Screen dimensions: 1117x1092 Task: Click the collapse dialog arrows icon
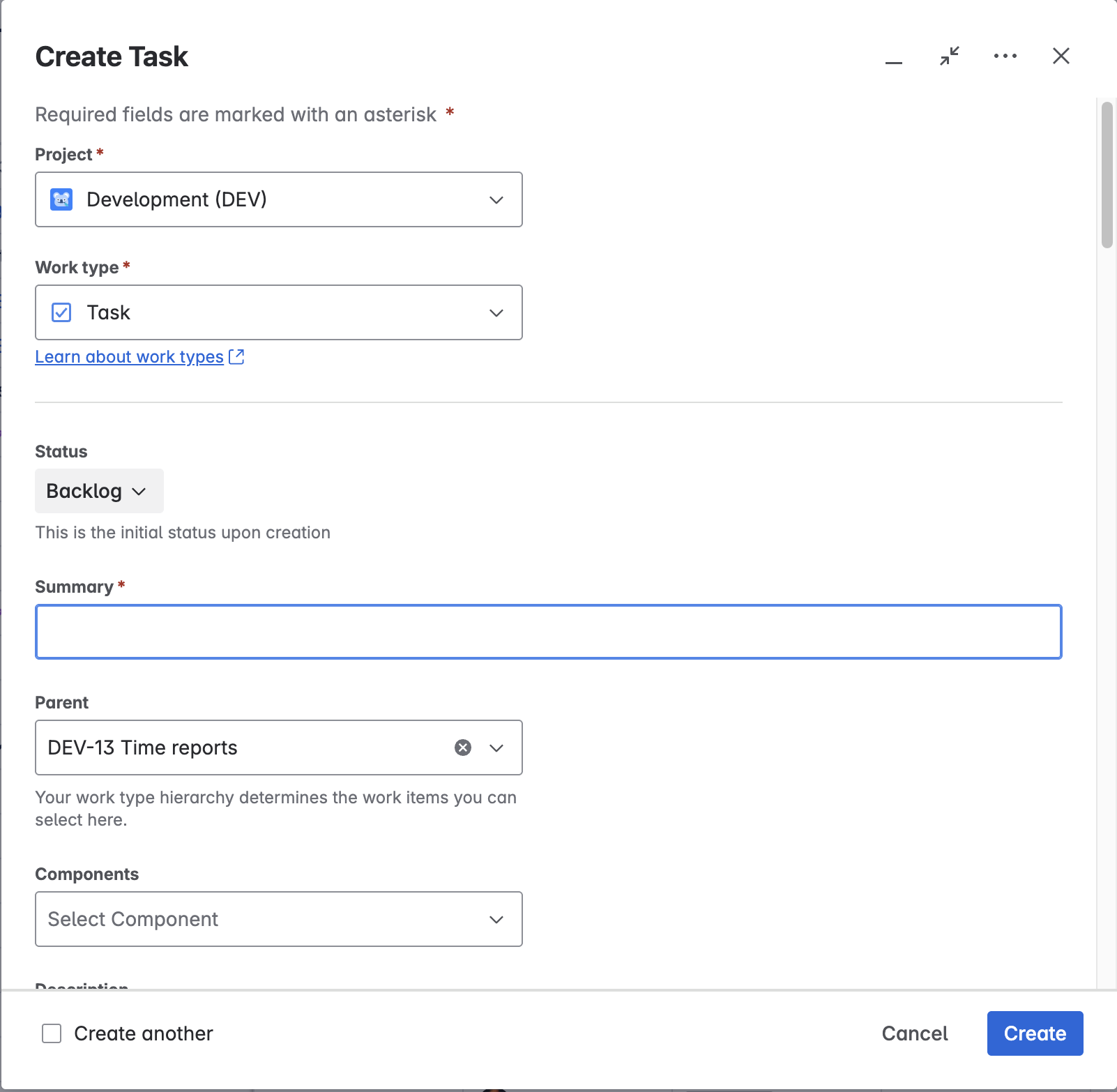(x=949, y=56)
